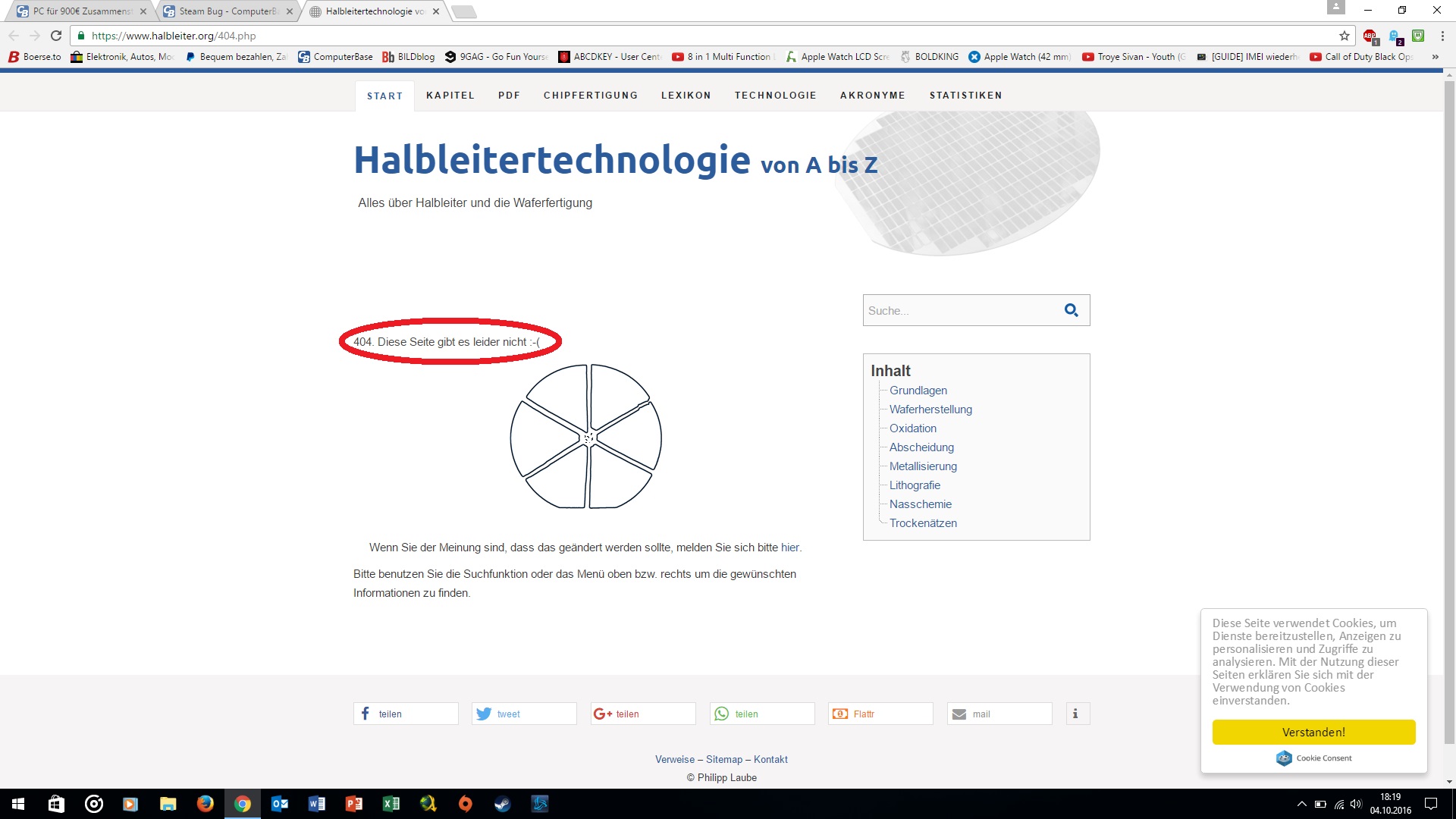Open the Lithografie content link
The width and height of the screenshot is (1456, 819).
coord(915,485)
